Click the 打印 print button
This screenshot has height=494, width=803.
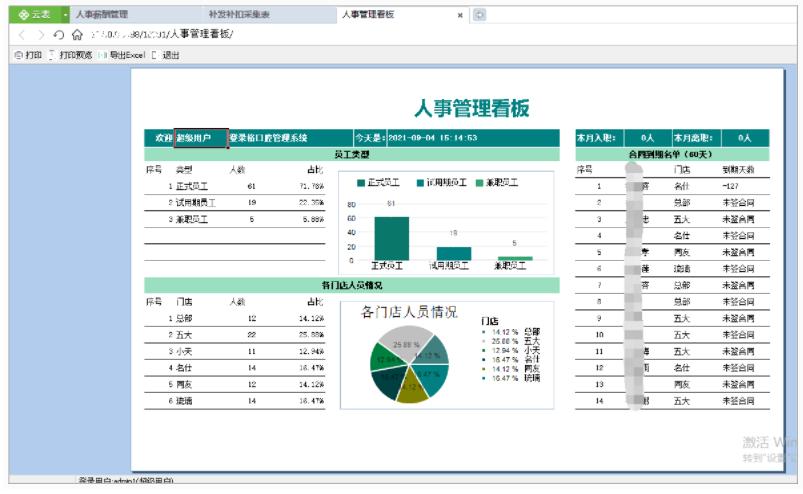coord(29,55)
